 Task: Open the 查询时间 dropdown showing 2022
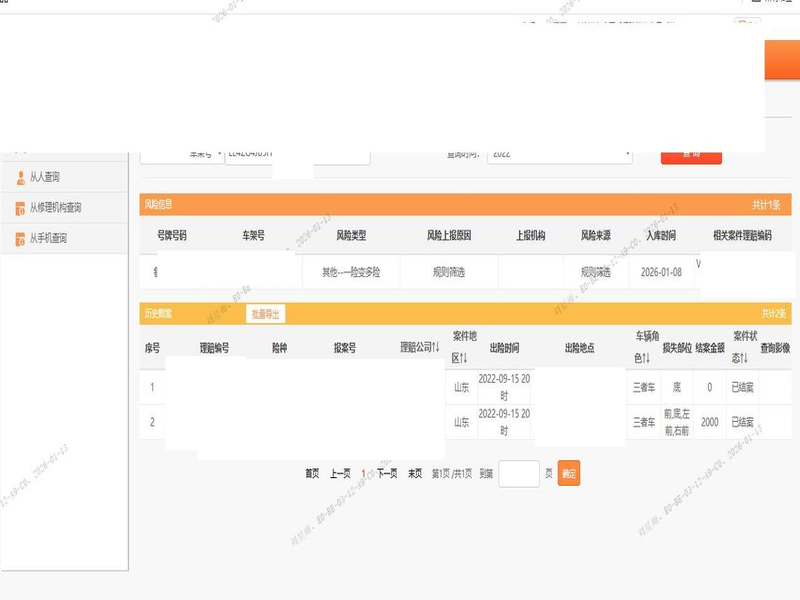coord(559,154)
